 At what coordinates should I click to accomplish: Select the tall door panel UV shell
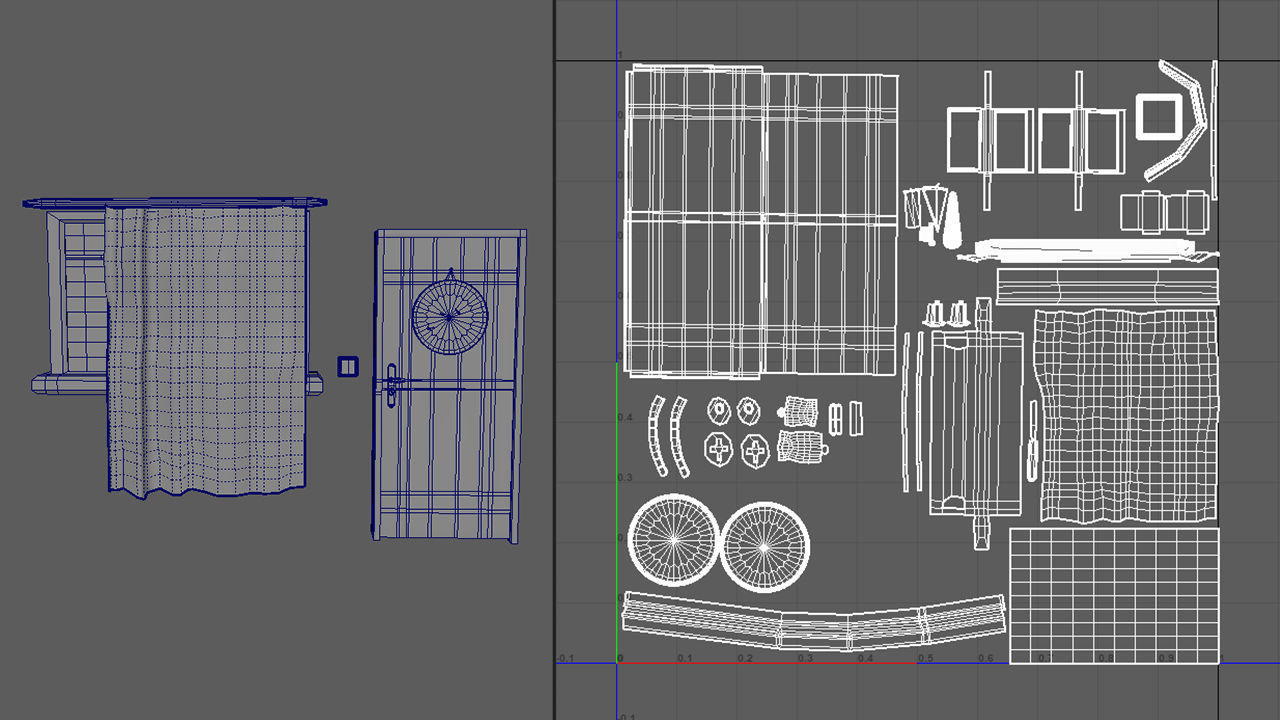pyautogui.click(x=975, y=423)
